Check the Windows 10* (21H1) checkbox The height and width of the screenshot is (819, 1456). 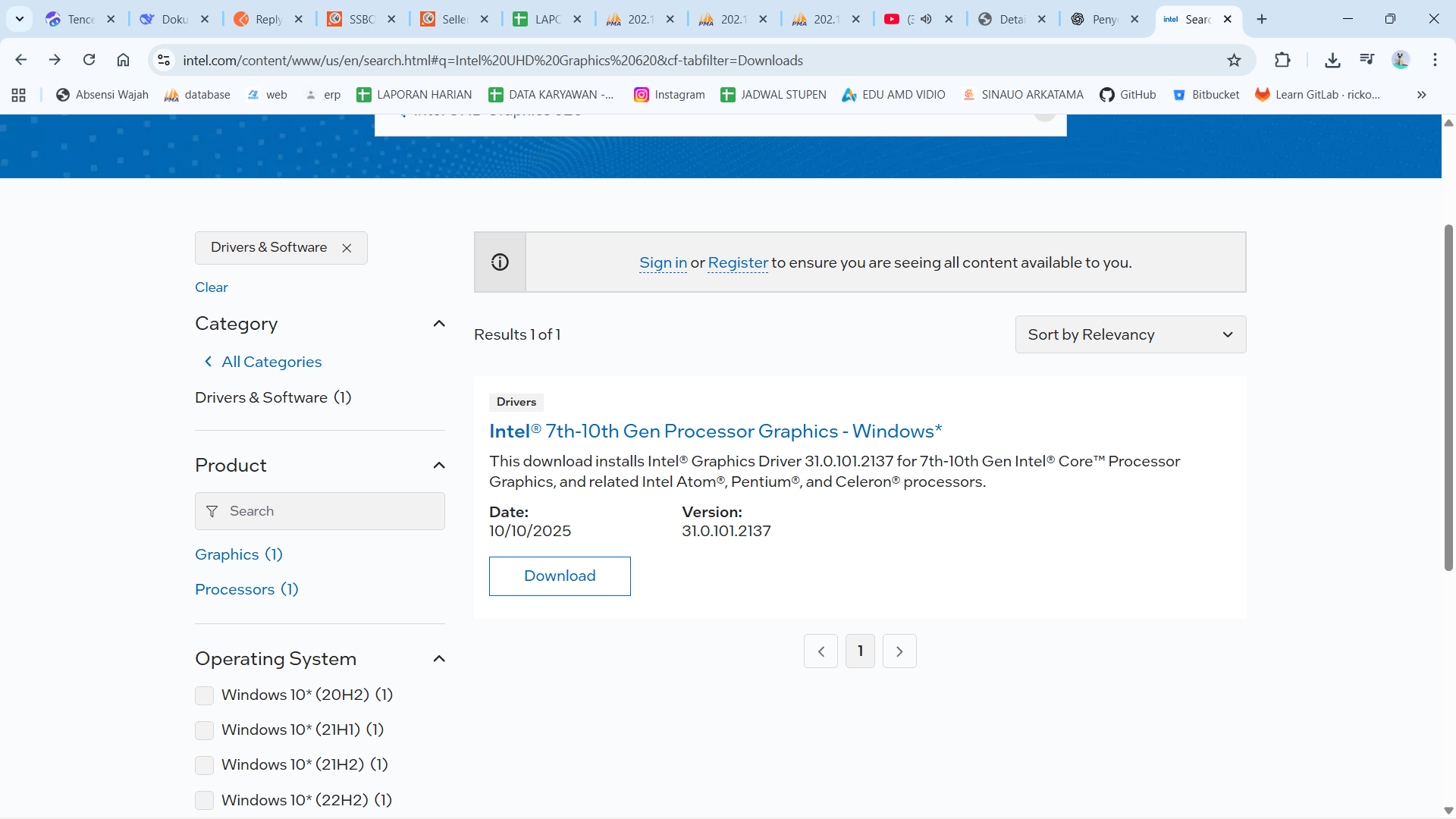pyautogui.click(x=204, y=730)
